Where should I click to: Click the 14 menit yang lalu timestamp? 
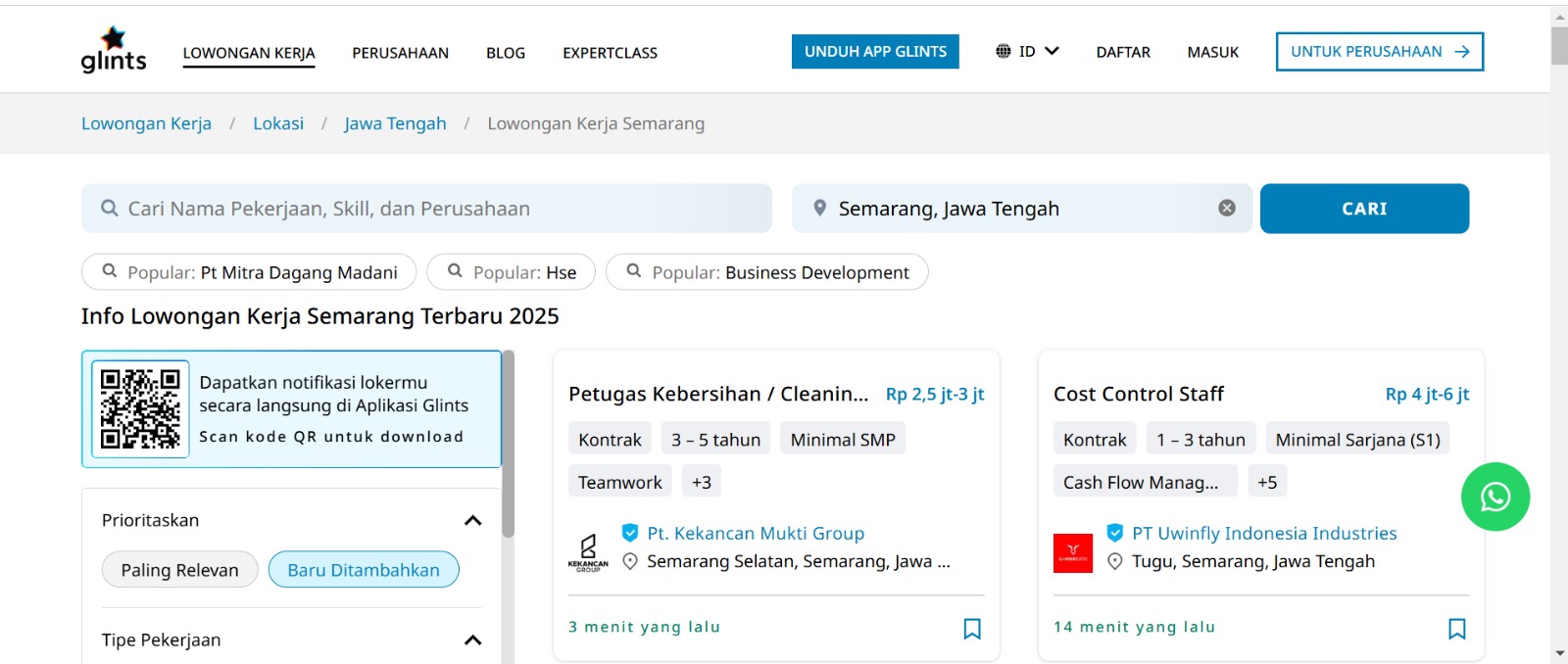(1134, 627)
